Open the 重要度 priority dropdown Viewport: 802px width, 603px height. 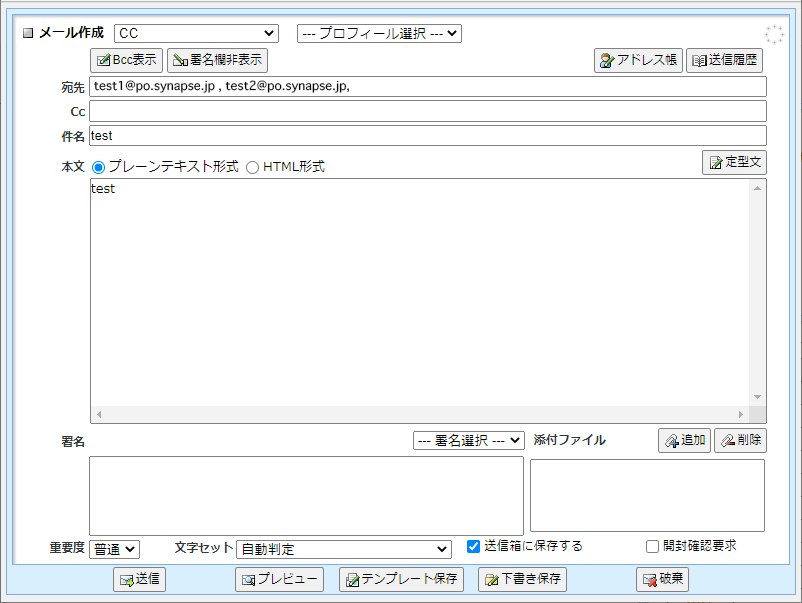115,549
